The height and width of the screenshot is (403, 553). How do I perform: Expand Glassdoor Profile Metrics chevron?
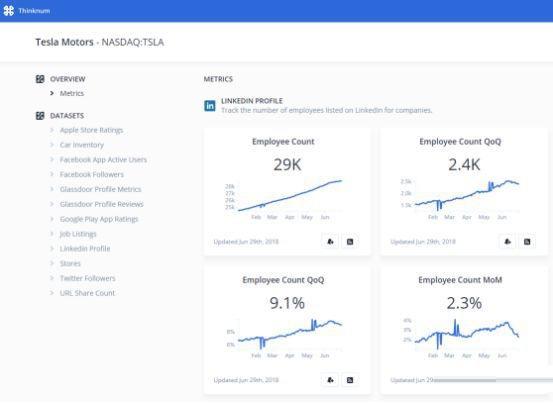pyautogui.click(x=52, y=189)
